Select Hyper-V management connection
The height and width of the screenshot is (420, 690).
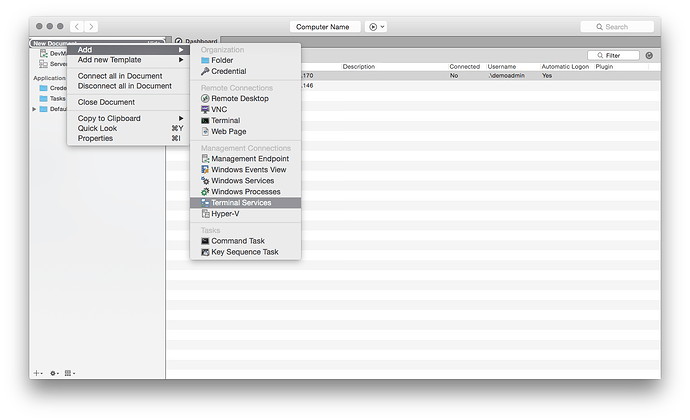(x=225, y=214)
